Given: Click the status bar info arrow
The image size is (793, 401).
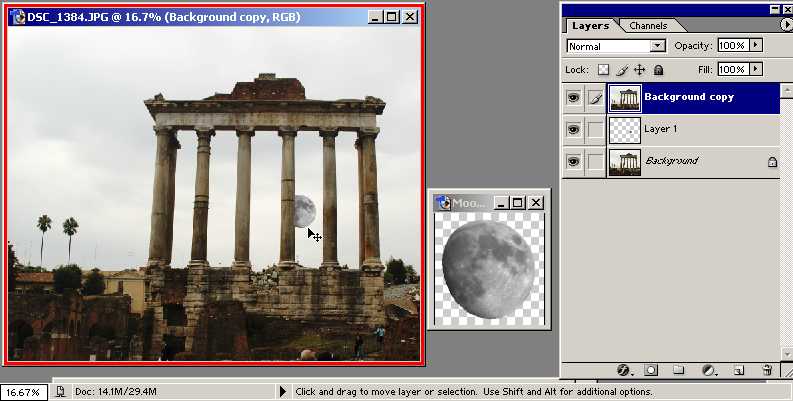Looking at the screenshot, I should click(282, 392).
